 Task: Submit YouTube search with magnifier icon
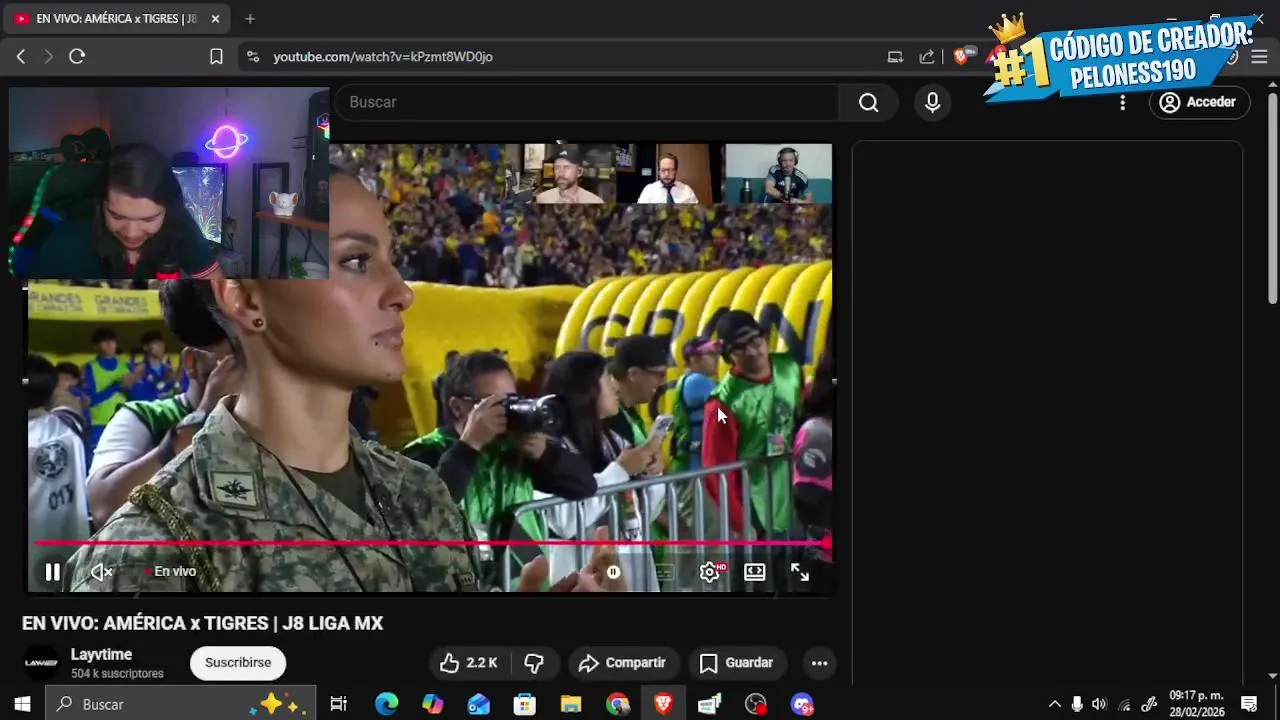(x=869, y=102)
